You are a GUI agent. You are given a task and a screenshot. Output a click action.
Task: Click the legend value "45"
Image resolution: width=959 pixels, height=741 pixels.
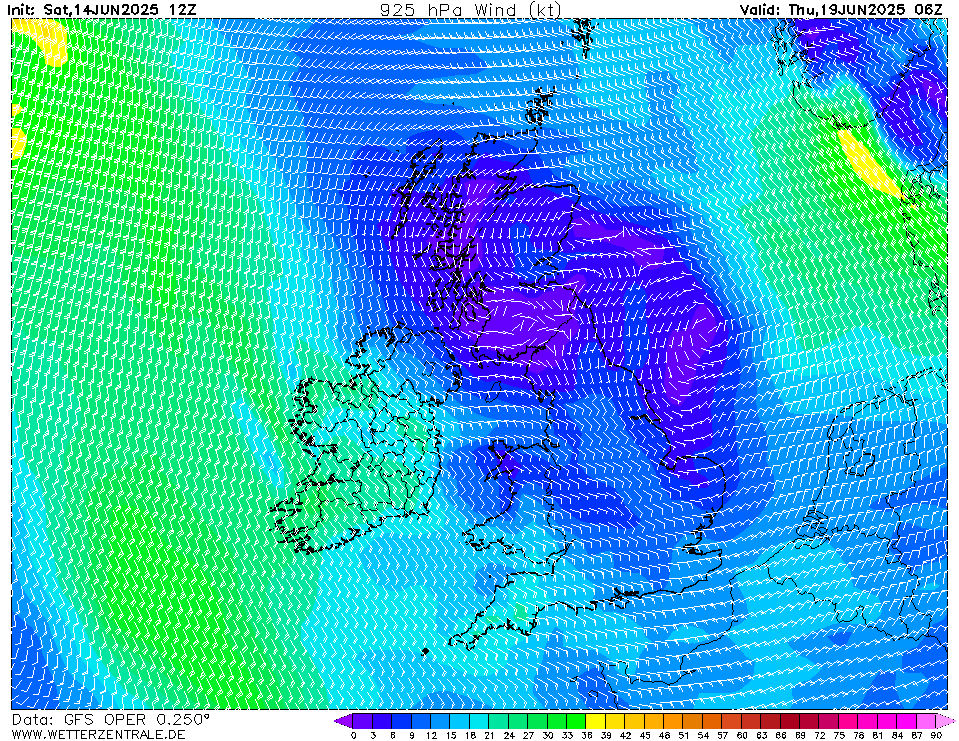tap(645, 735)
